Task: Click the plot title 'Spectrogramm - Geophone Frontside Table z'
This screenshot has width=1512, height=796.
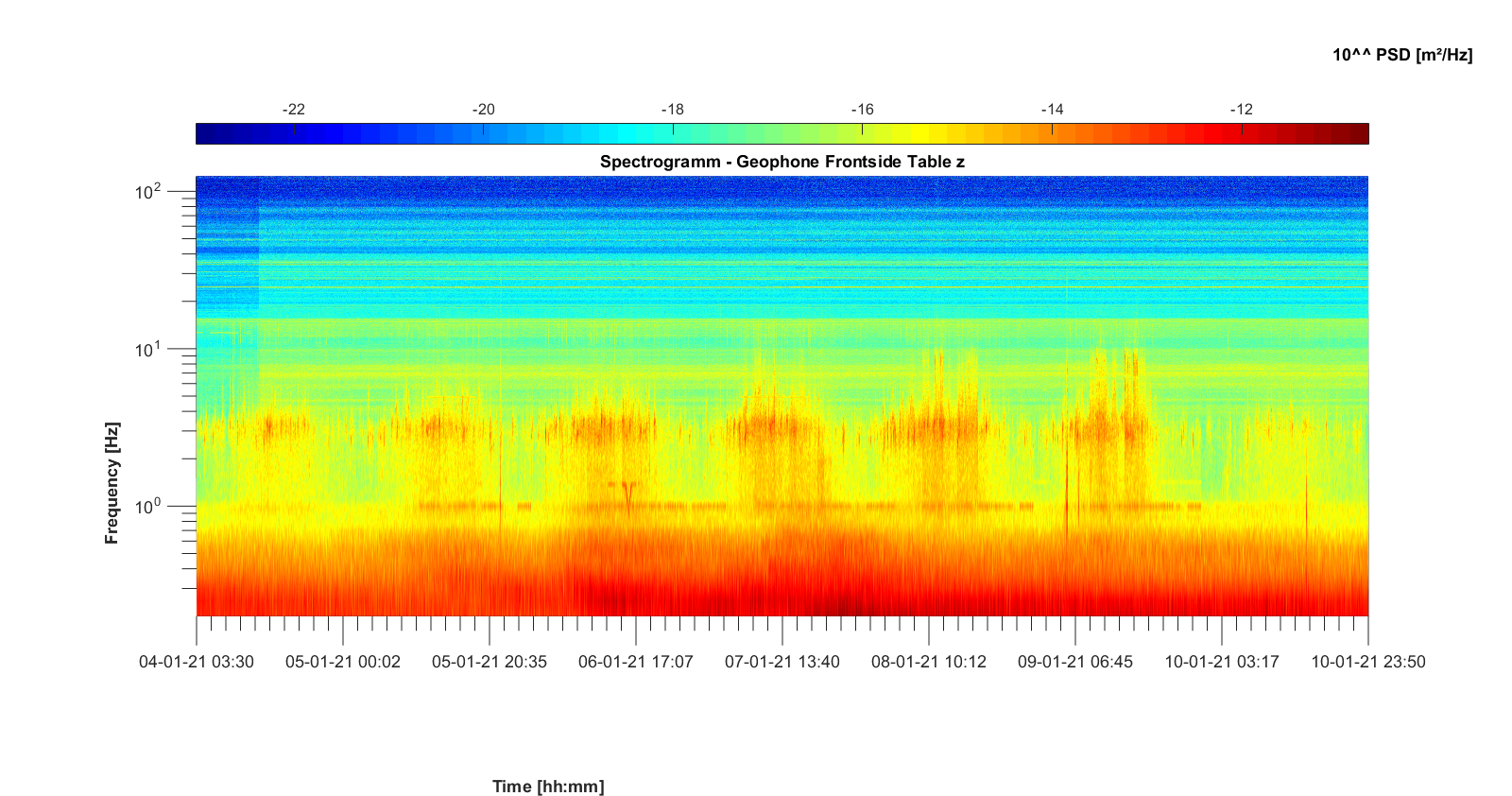Action: 782,162
